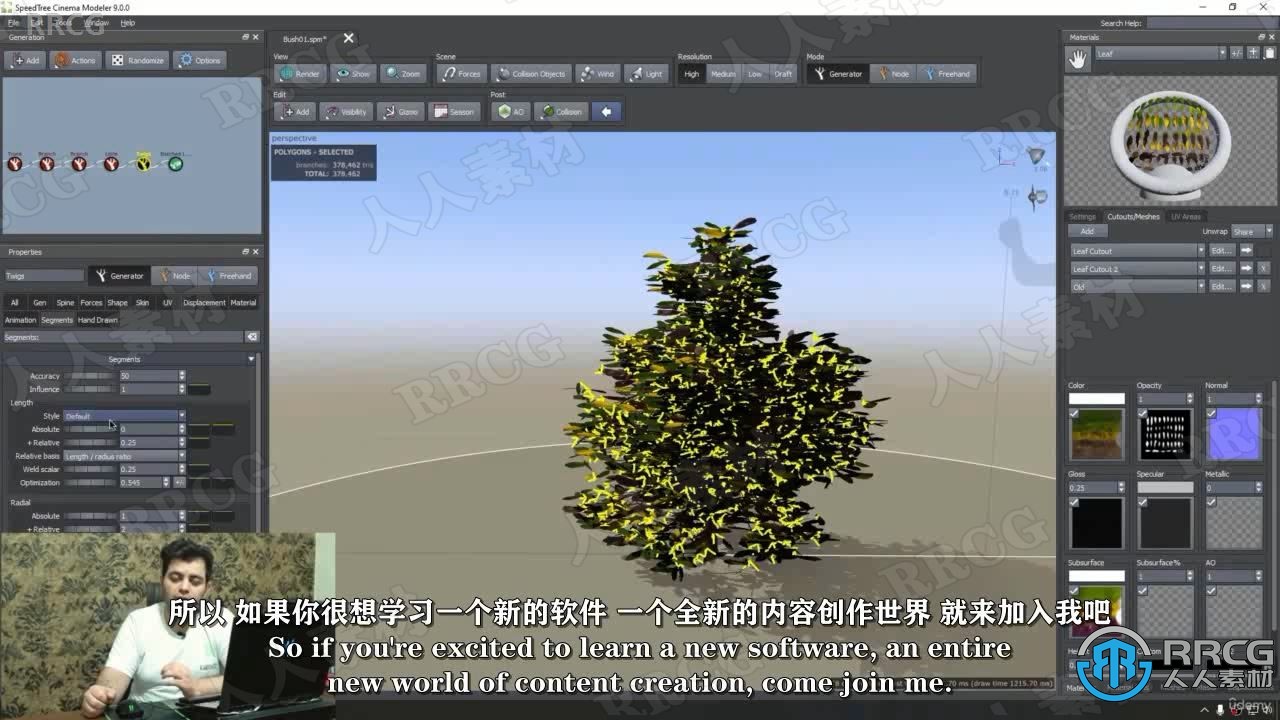Click the Accuracy value stepper
1280x720 pixels.
coord(182,376)
